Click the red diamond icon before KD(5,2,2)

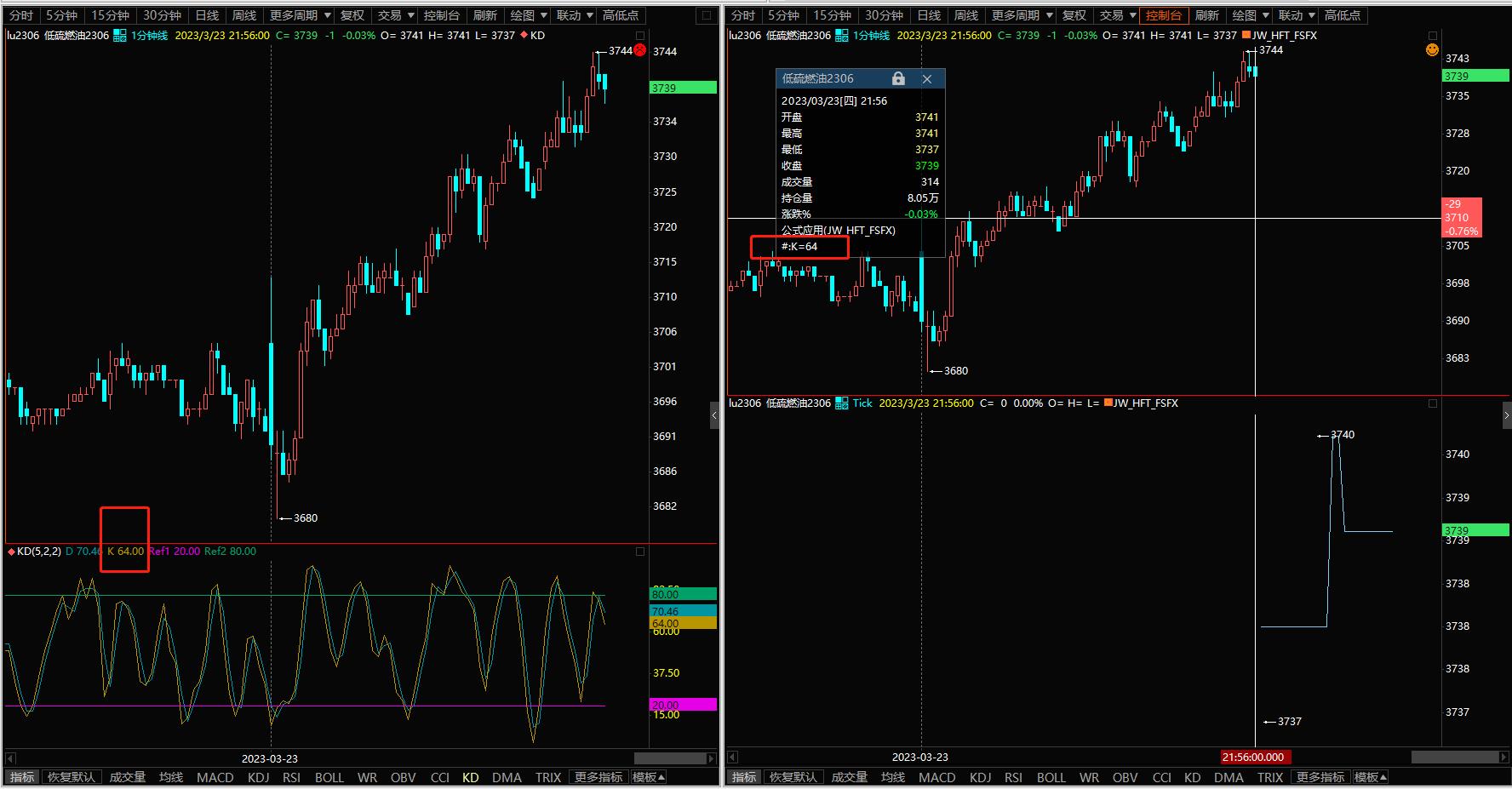[11, 552]
